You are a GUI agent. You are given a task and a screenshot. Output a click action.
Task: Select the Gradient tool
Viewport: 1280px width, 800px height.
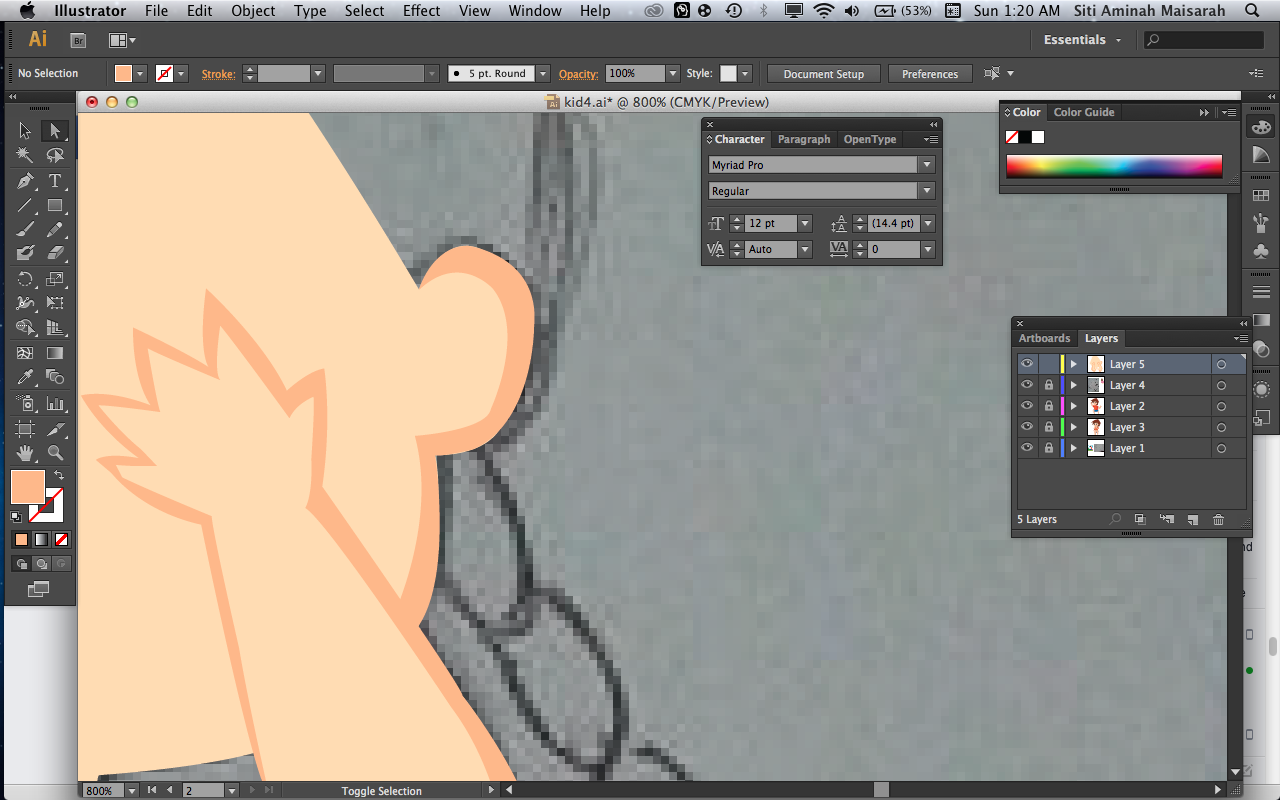[55, 353]
